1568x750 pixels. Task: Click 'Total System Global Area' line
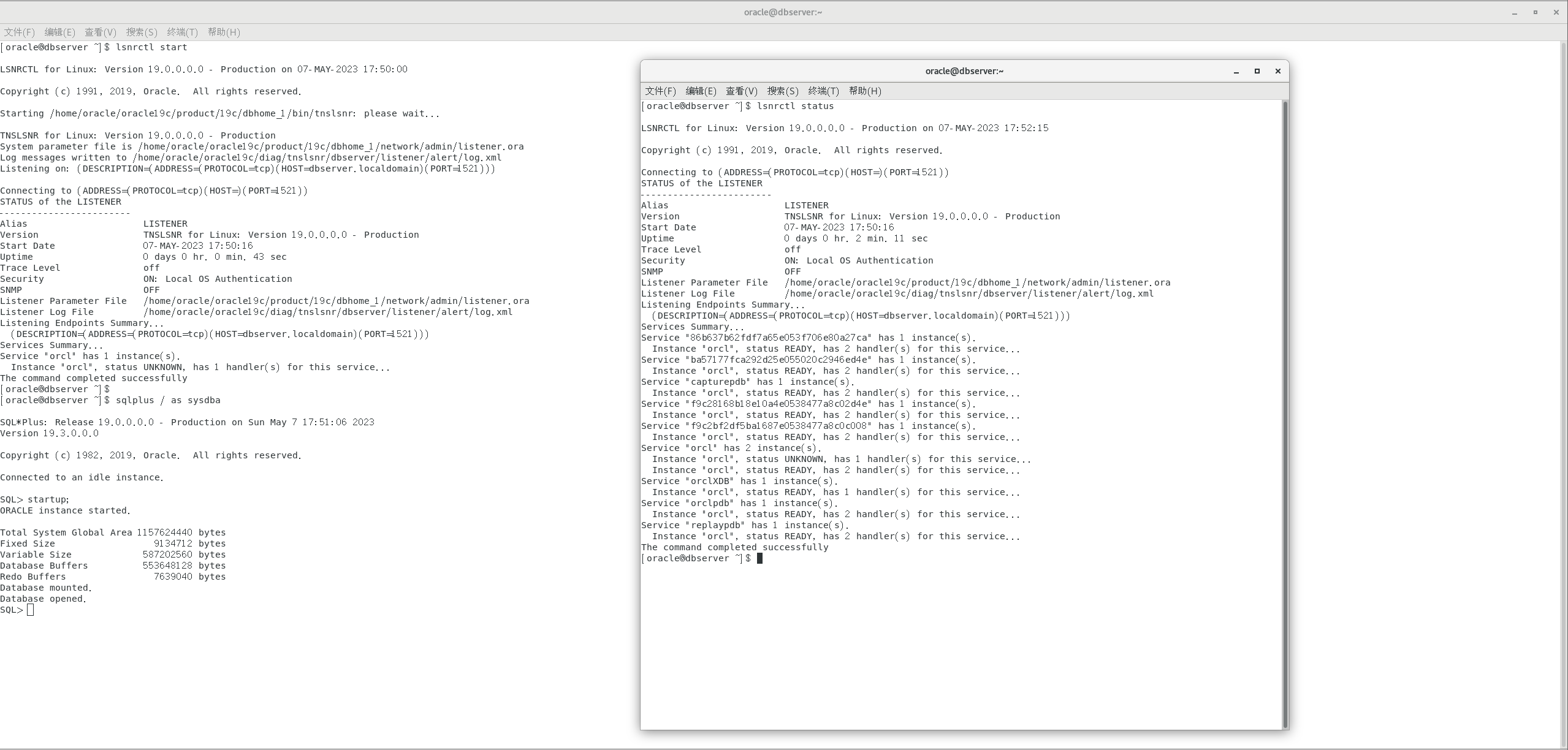[113, 532]
